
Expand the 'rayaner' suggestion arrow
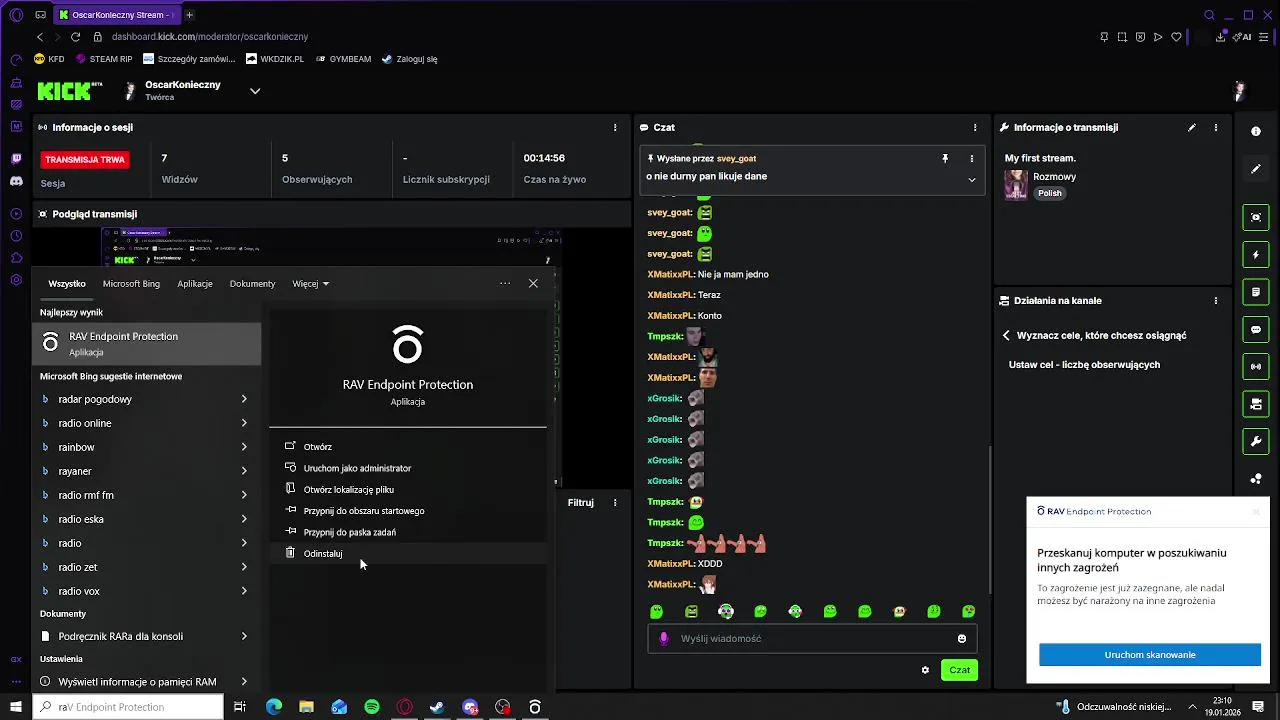coord(244,471)
